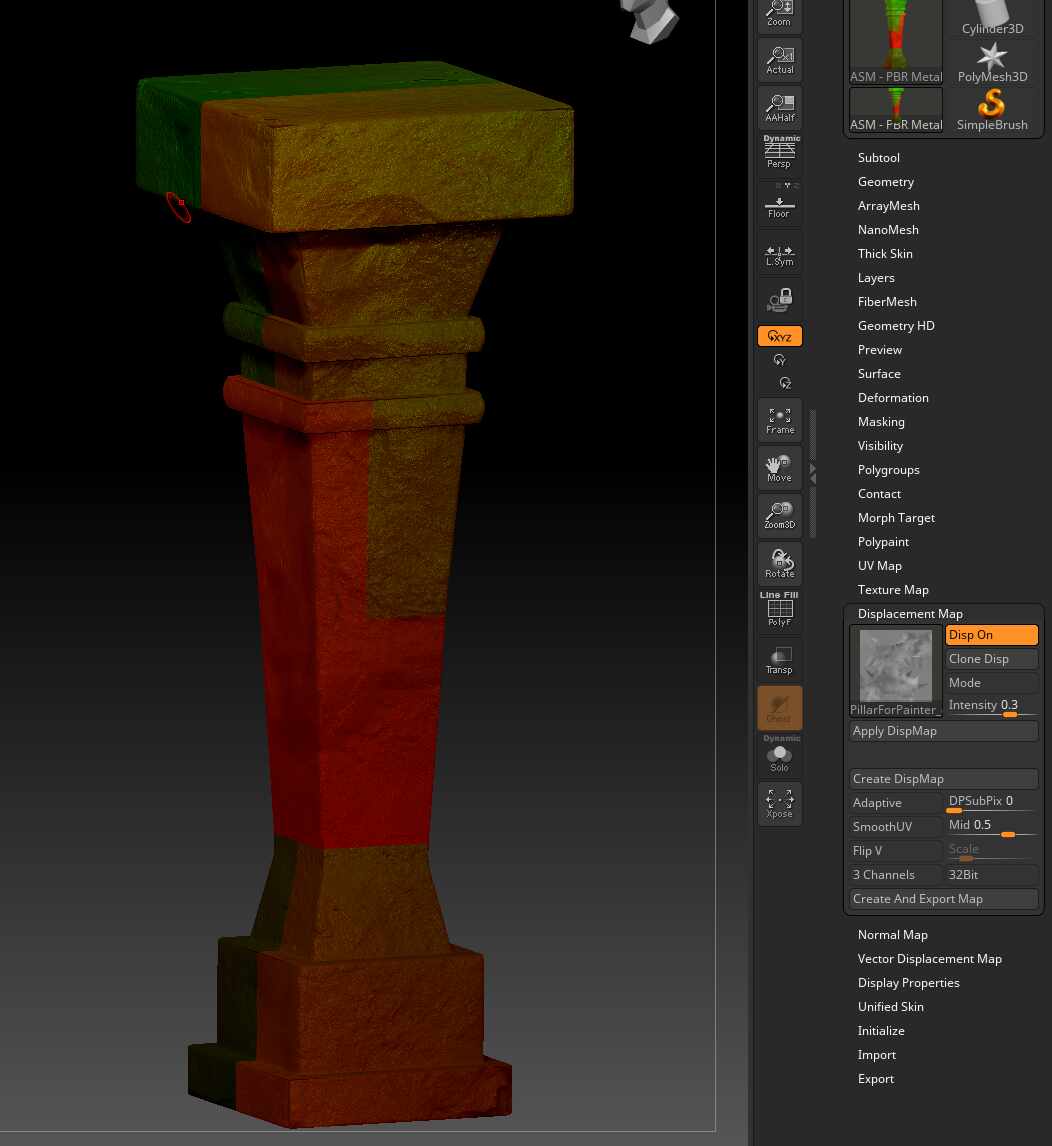Click the PillarForPainter displacement map thumbnail

(895, 666)
